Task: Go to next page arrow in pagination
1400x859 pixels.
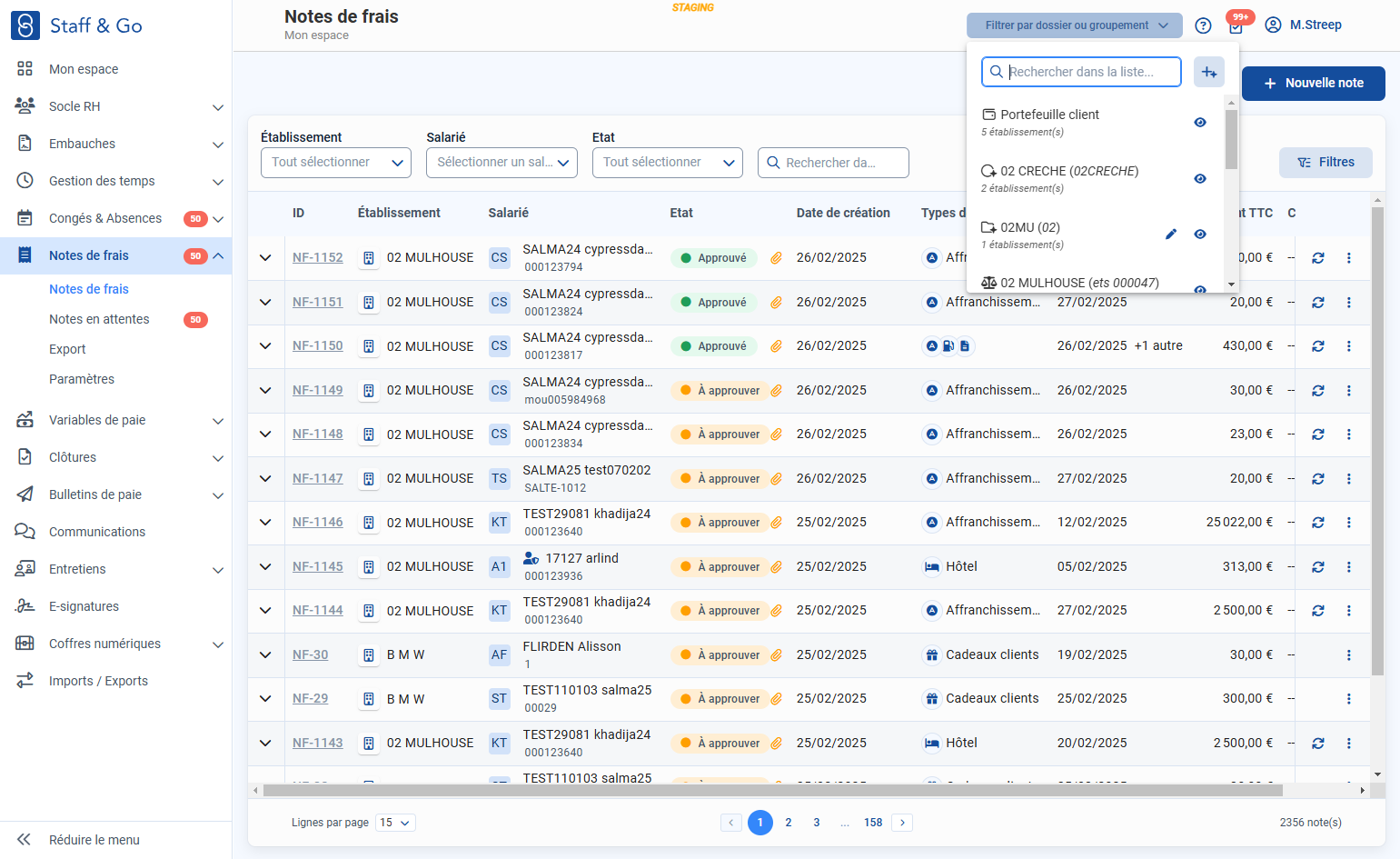Action: click(x=902, y=823)
